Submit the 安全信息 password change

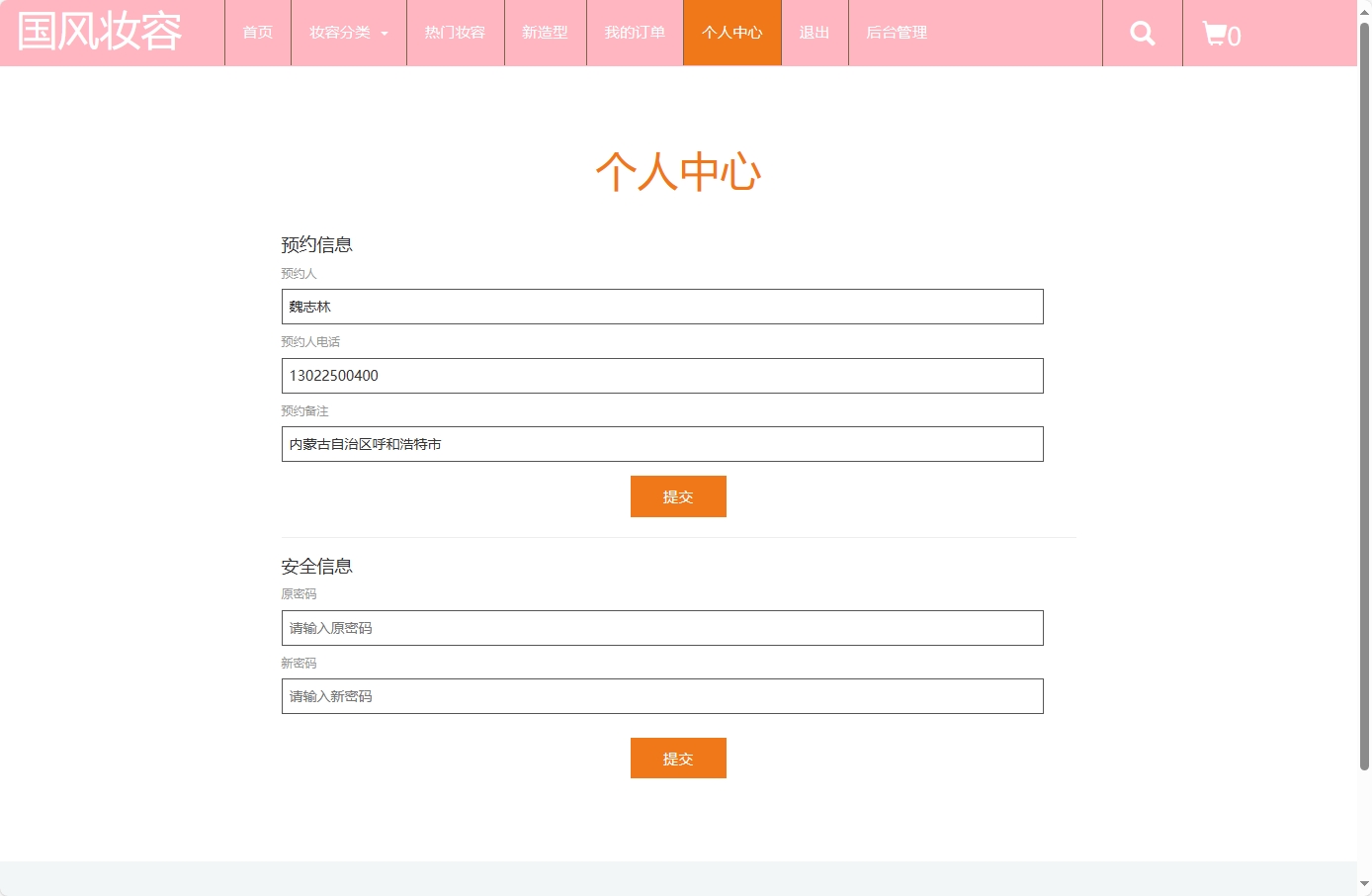tap(678, 758)
